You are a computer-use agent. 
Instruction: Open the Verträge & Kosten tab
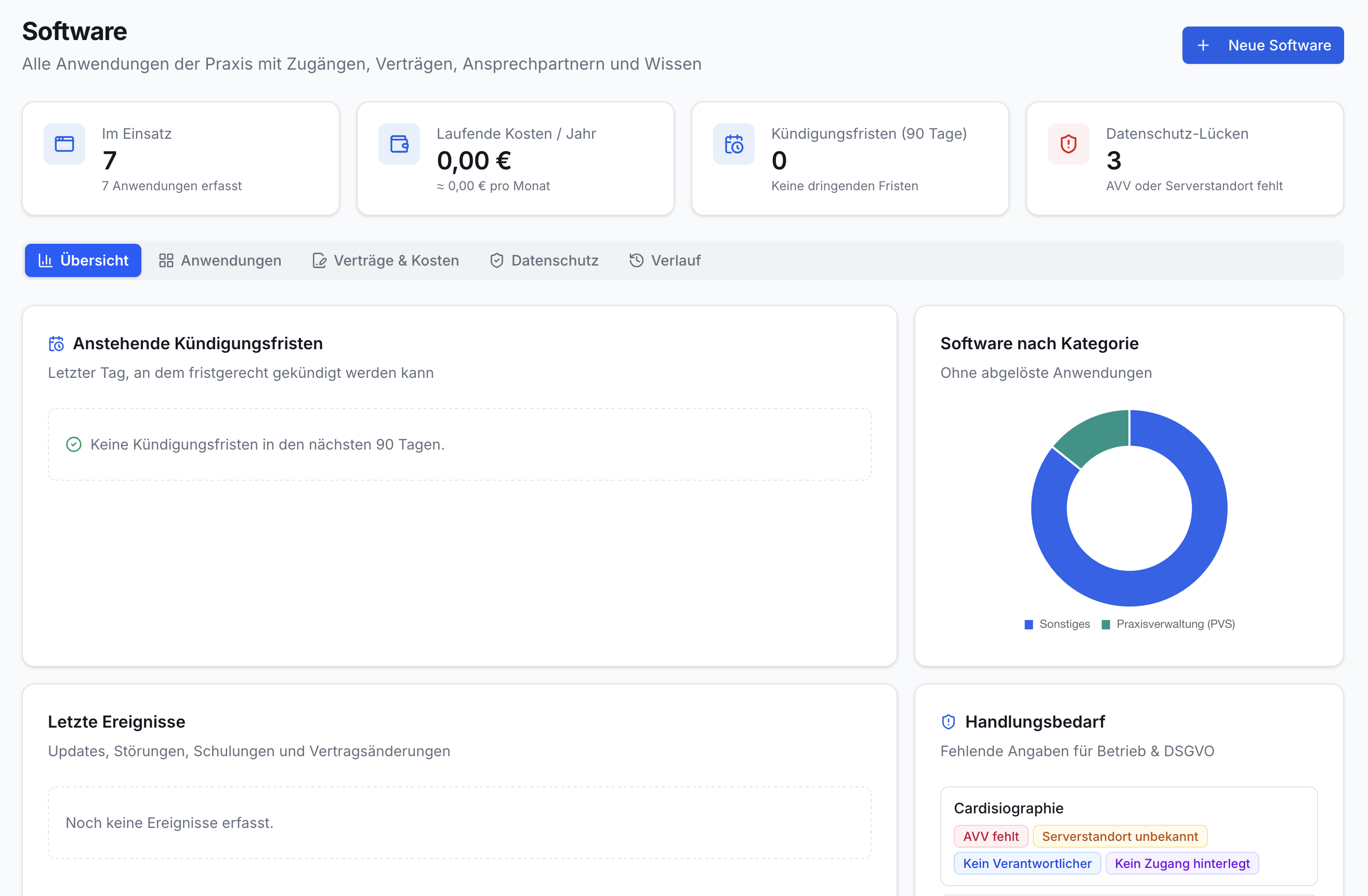click(x=385, y=260)
